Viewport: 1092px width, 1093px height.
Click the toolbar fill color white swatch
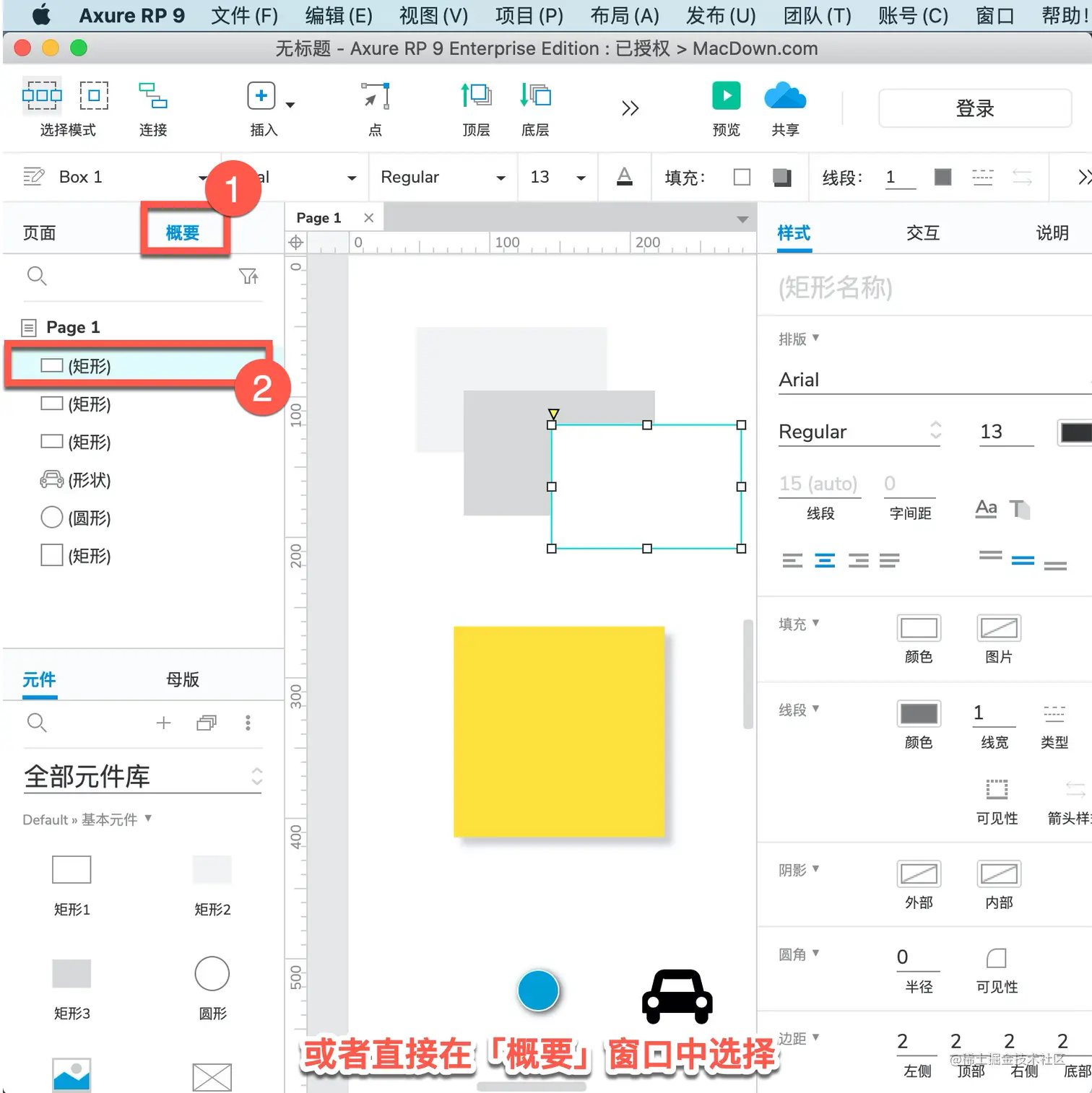742,177
